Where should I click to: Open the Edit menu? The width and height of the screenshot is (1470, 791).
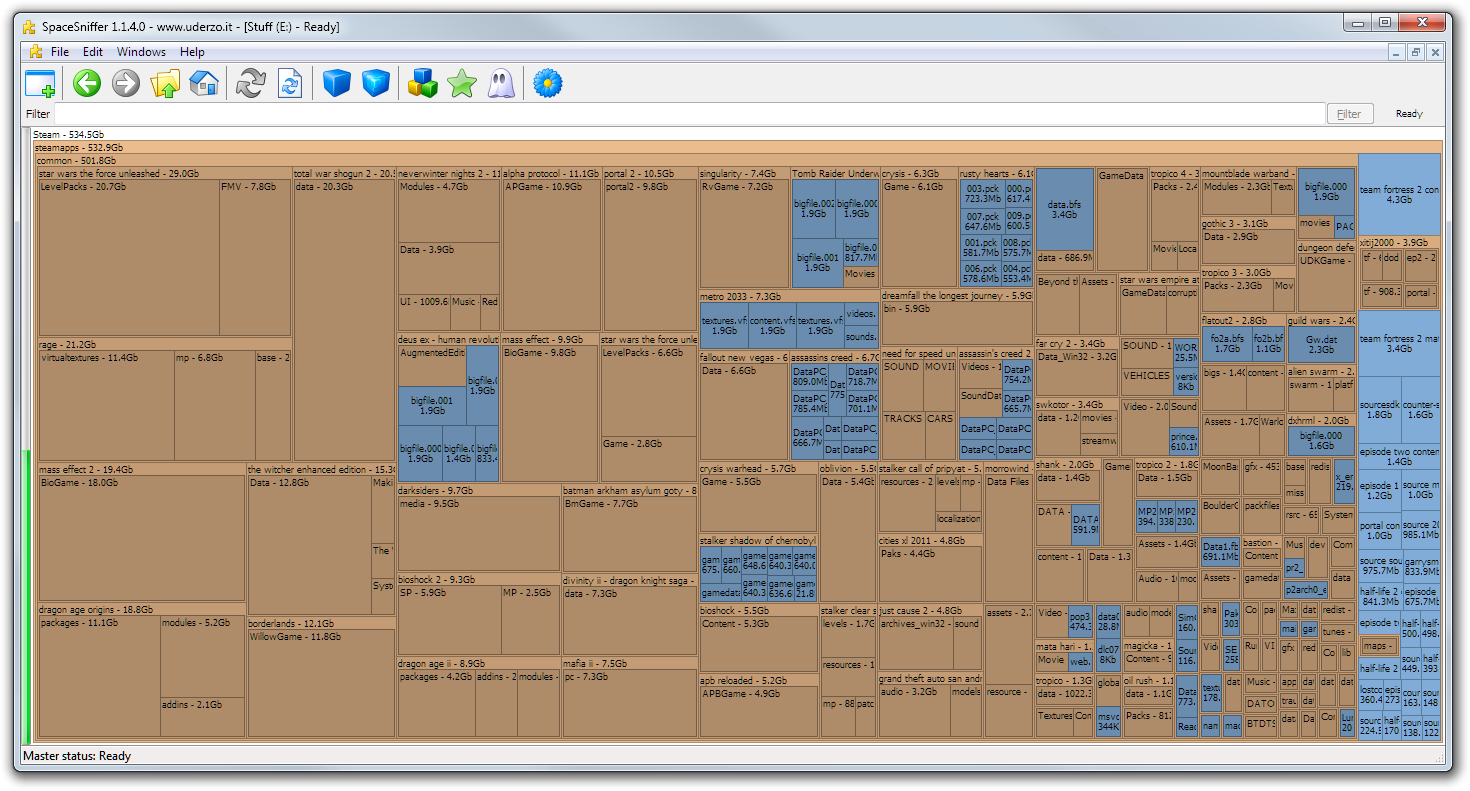(93, 52)
